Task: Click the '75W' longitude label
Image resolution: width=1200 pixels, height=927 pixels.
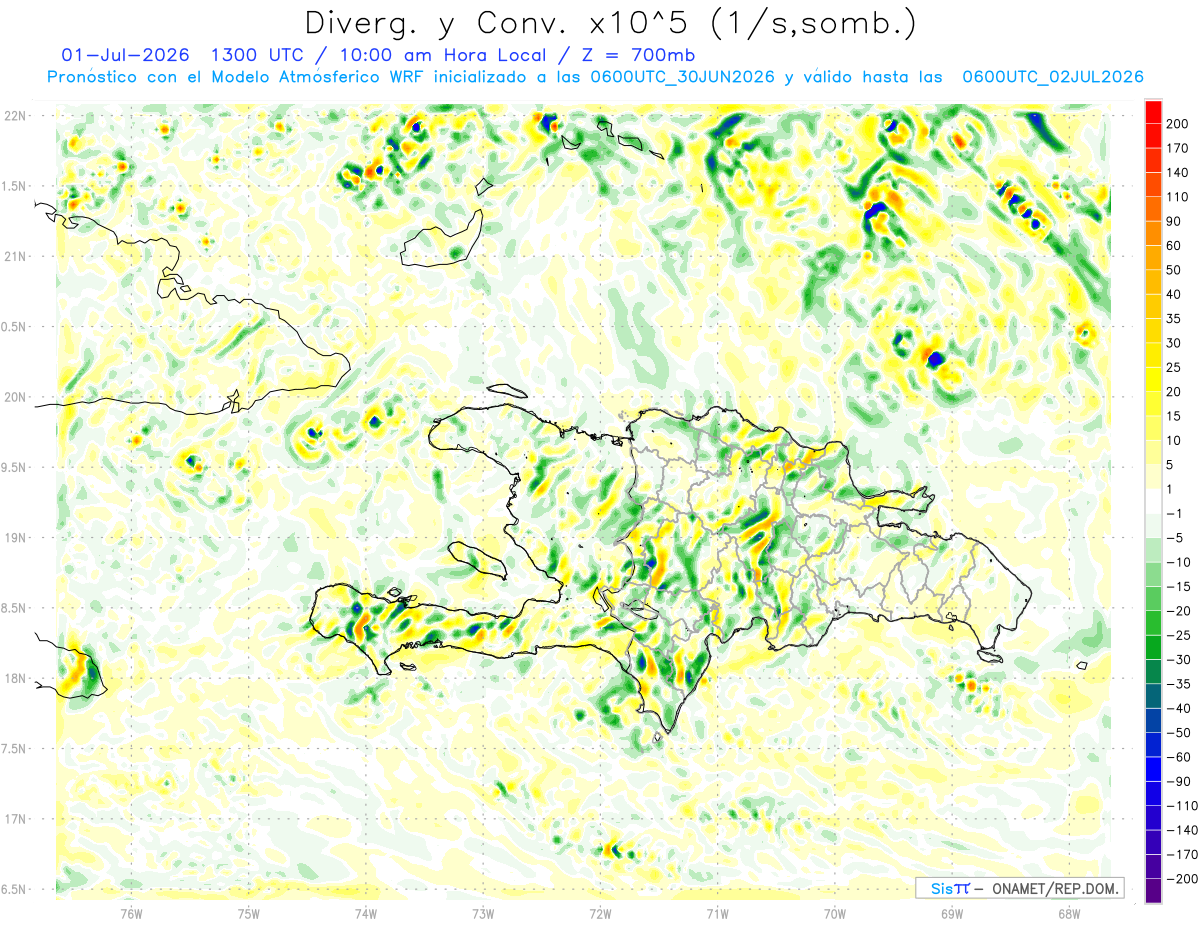Action: 249,913
